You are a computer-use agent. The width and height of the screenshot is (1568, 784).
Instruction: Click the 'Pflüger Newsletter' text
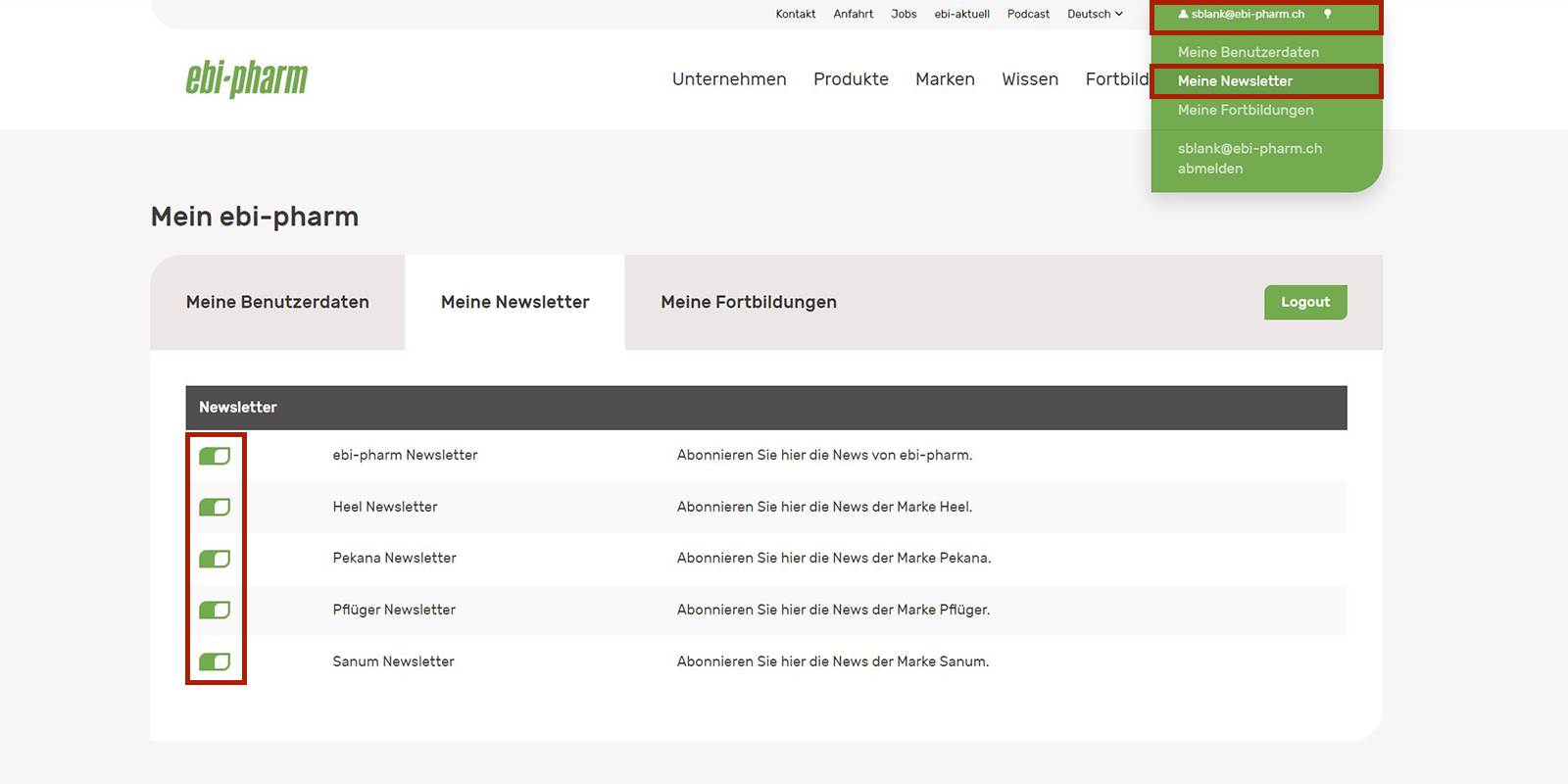pos(394,610)
